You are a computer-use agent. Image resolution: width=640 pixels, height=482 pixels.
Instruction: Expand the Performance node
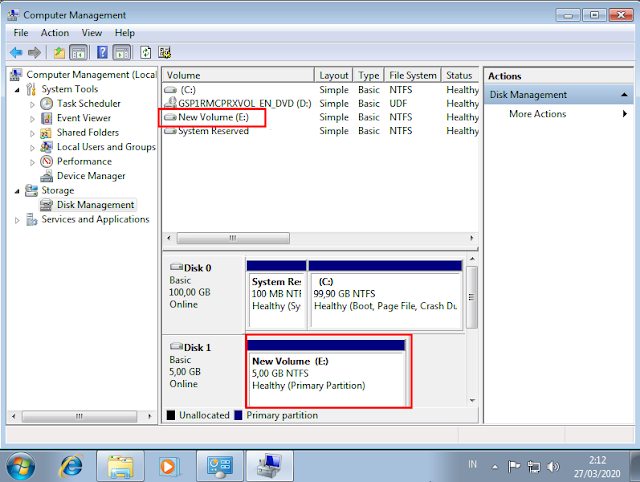(32, 162)
